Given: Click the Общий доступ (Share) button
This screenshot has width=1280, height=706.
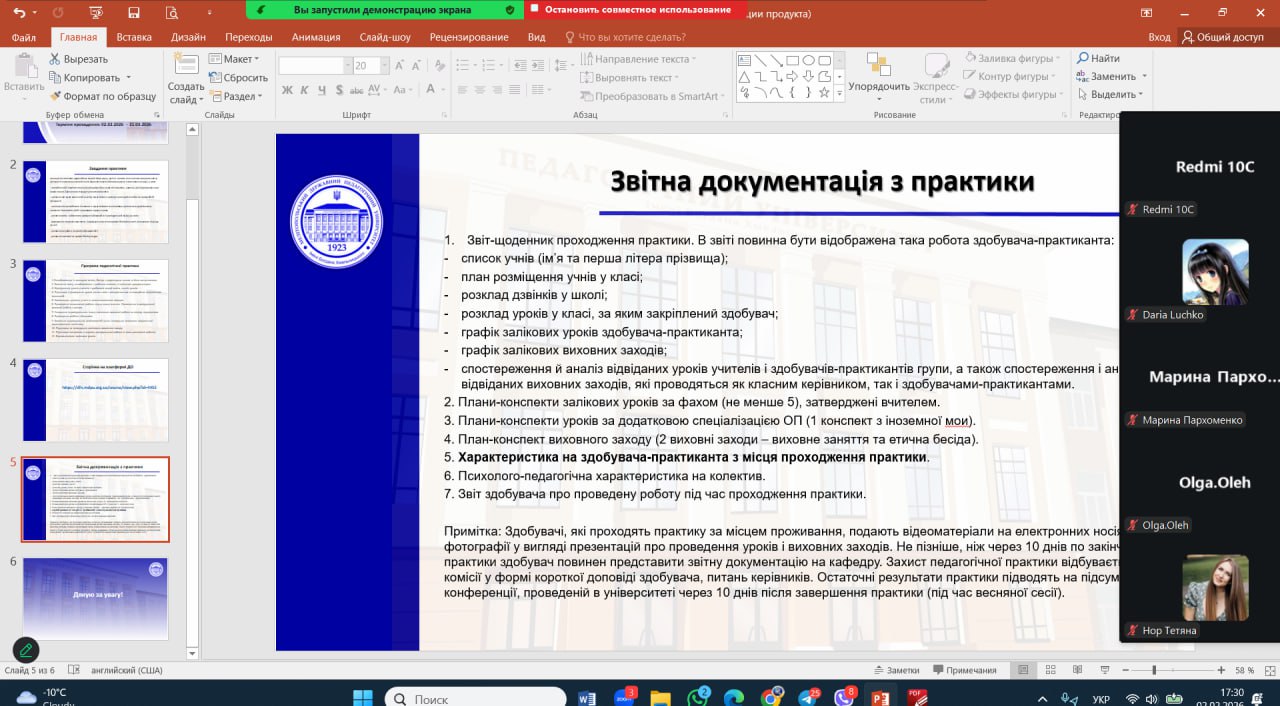Looking at the screenshot, I should tap(1222, 37).
